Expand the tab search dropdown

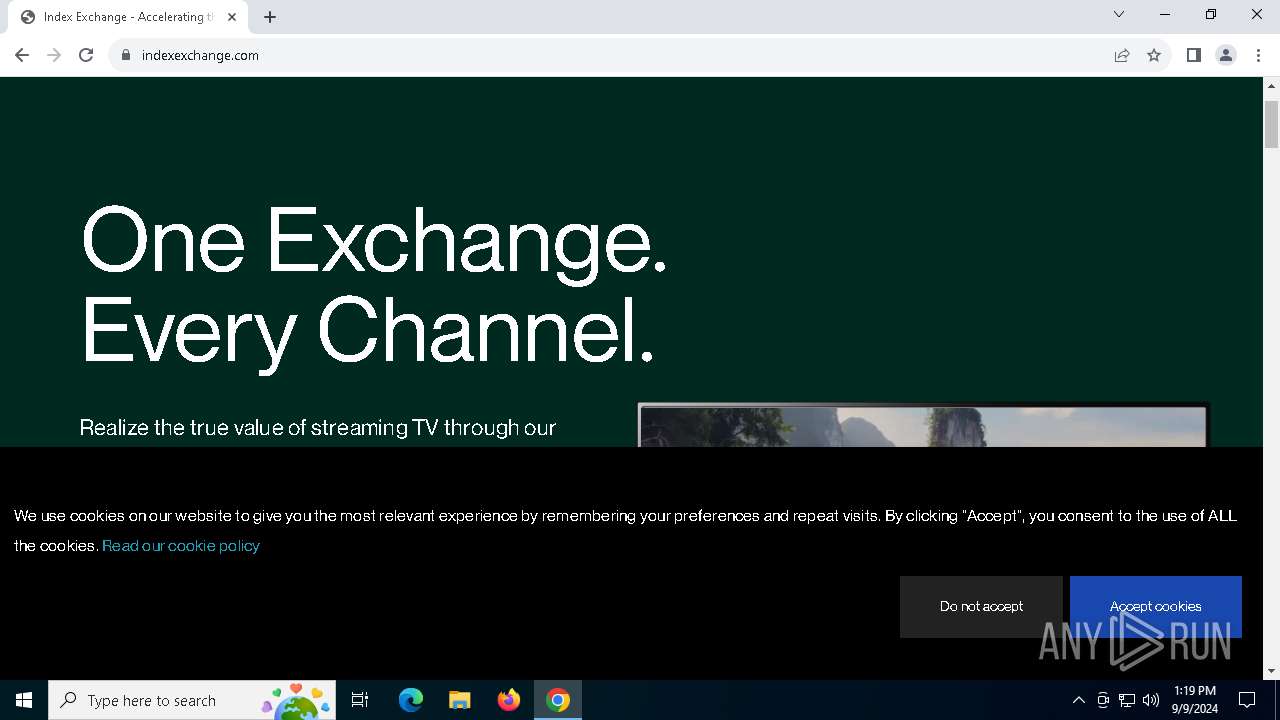click(x=1119, y=14)
